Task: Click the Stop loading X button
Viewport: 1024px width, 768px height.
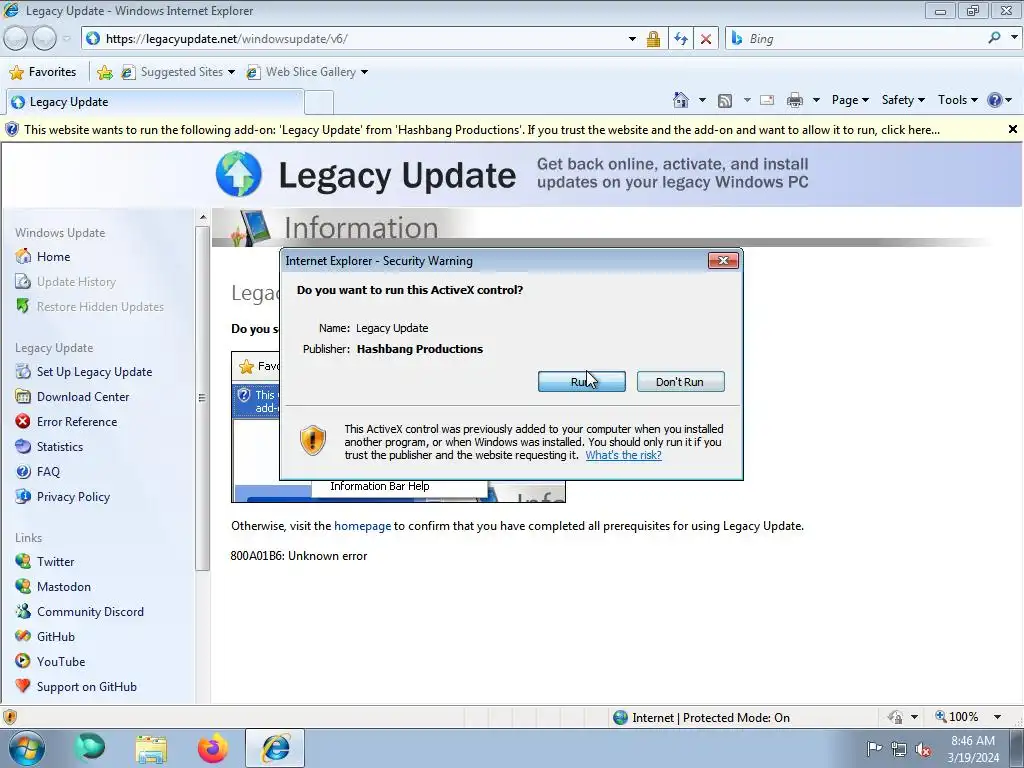Action: (706, 39)
